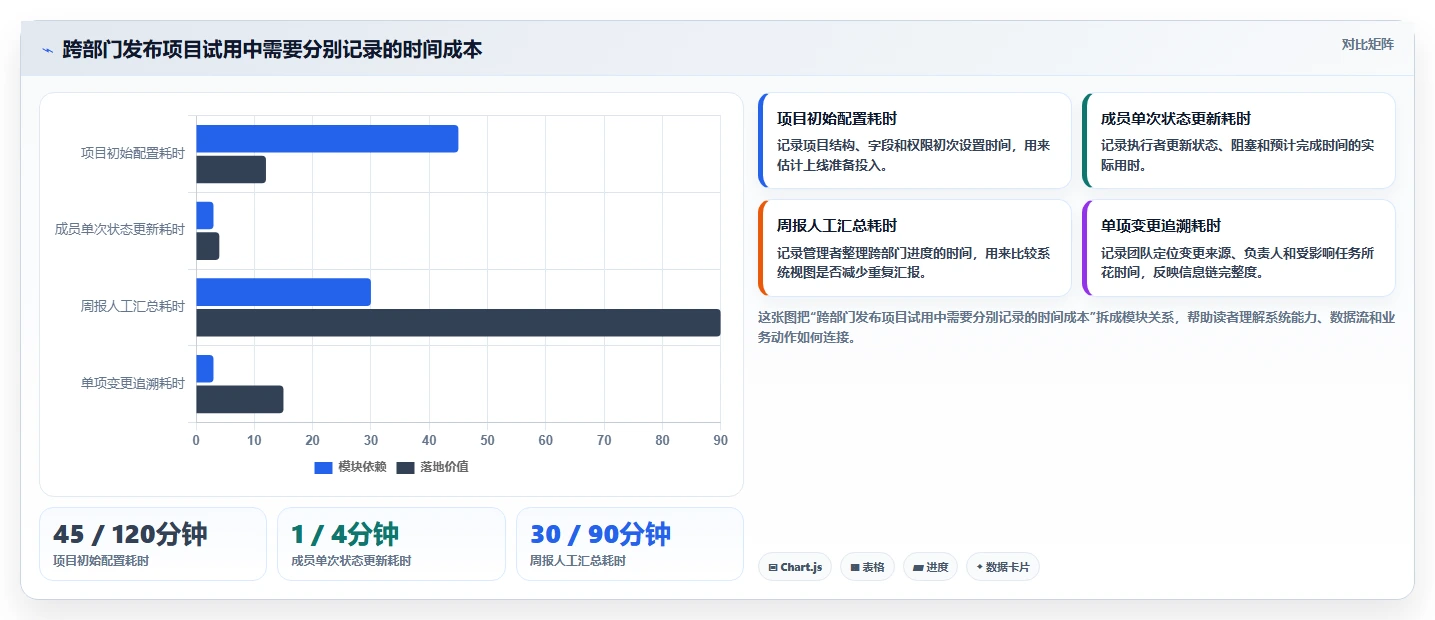Click the Chart.js tag chip
The image size is (1435, 620).
(795, 567)
